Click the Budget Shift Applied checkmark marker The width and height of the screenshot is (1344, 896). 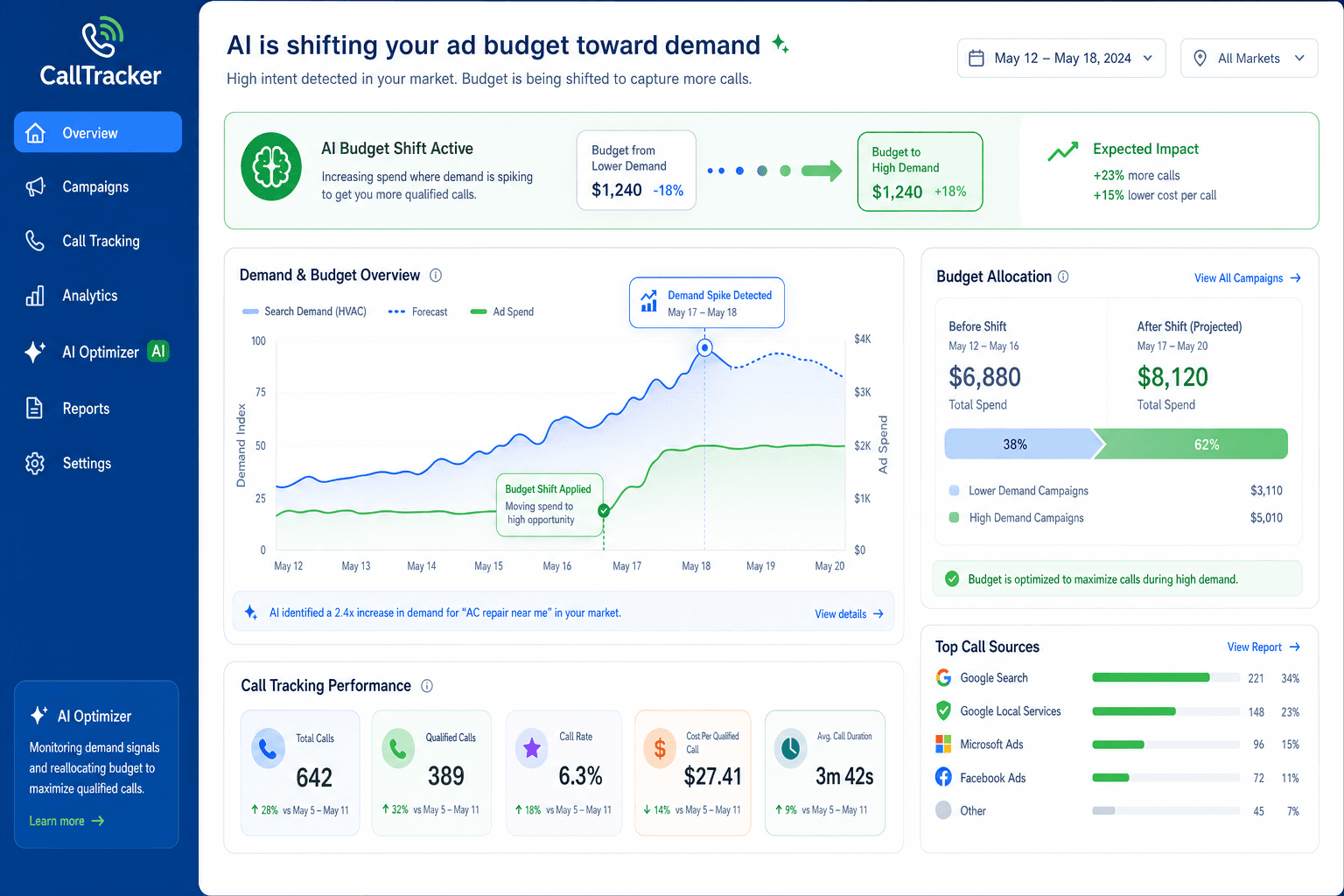(603, 510)
